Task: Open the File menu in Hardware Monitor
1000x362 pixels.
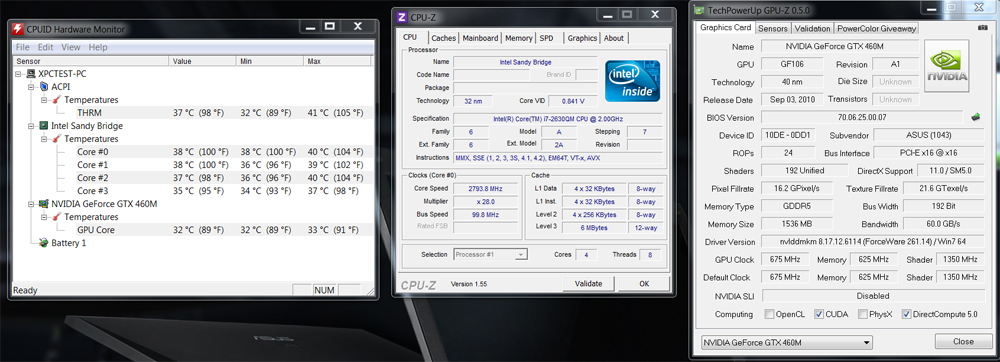Action: tap(22, 47)
